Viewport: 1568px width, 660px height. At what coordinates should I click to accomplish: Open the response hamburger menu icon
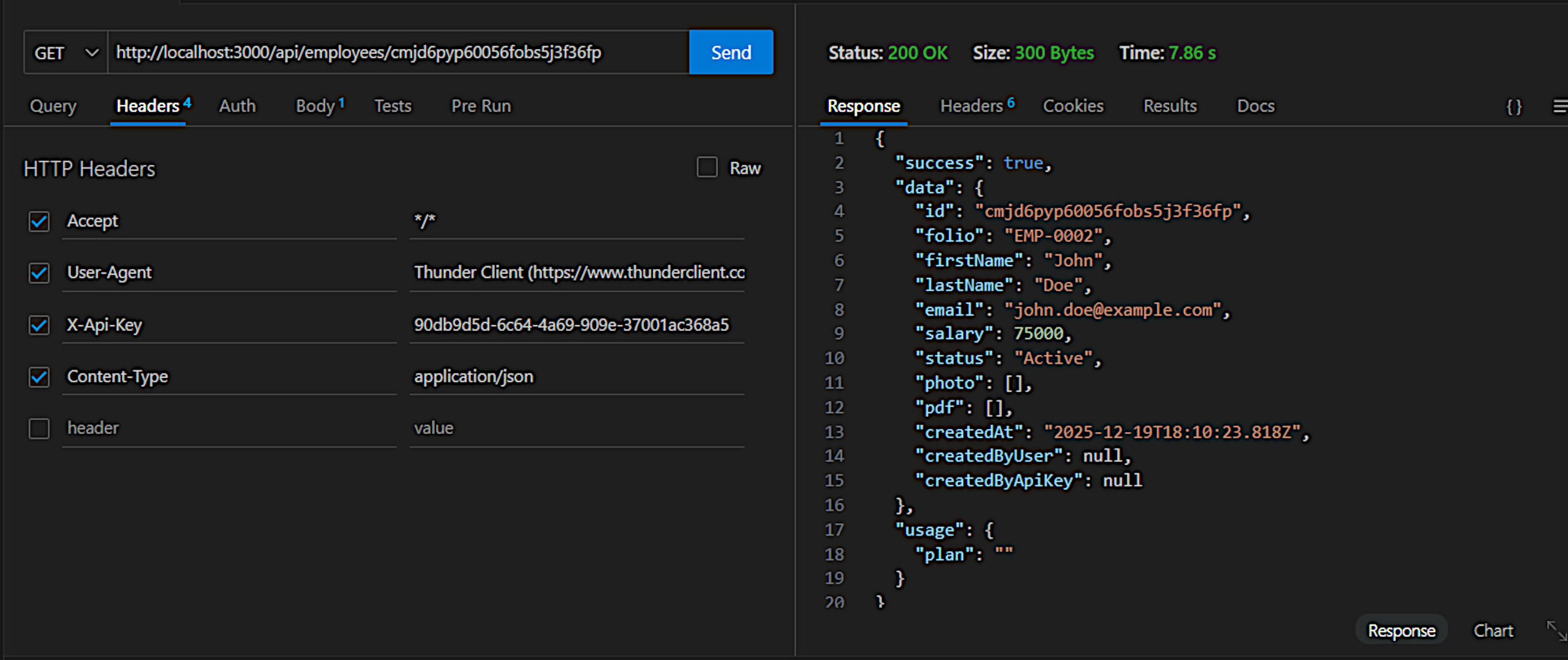tap(1559, 107)
